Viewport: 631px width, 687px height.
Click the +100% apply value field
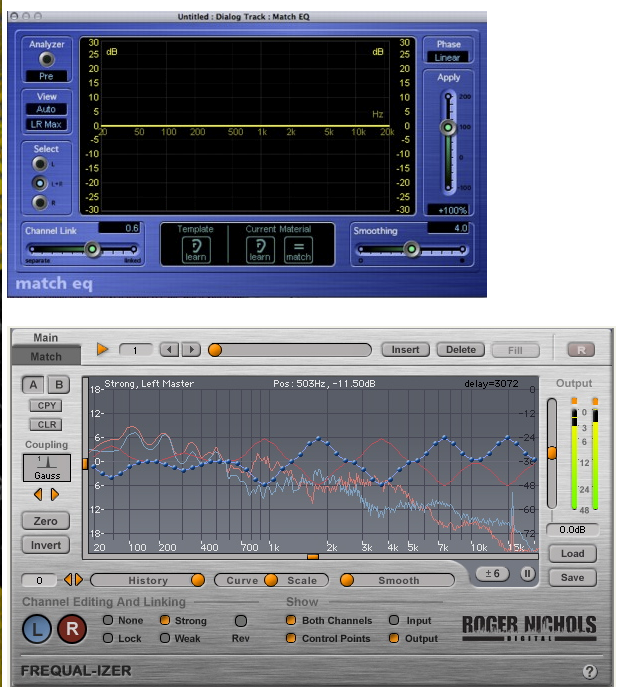[448, 210]
